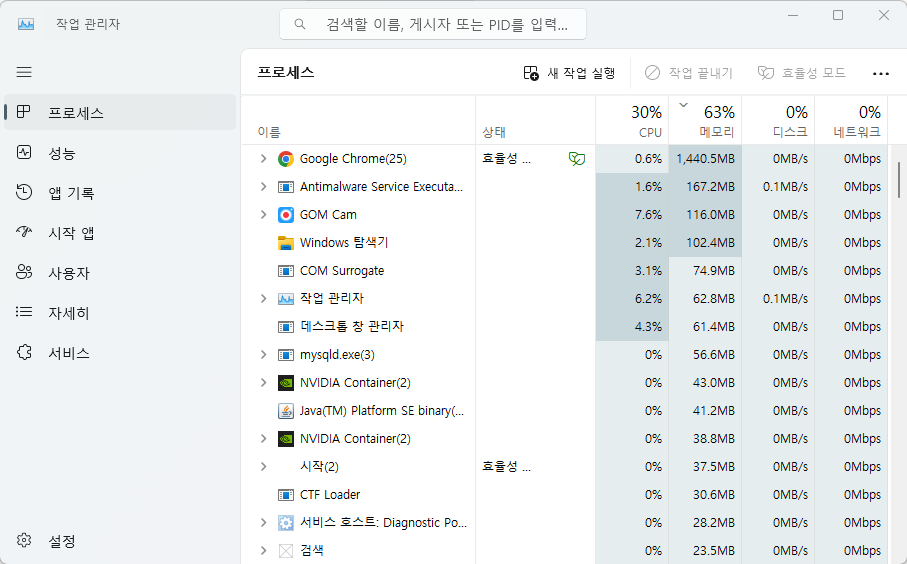Click the Antimalware Service Executable icon

[286, 187]
